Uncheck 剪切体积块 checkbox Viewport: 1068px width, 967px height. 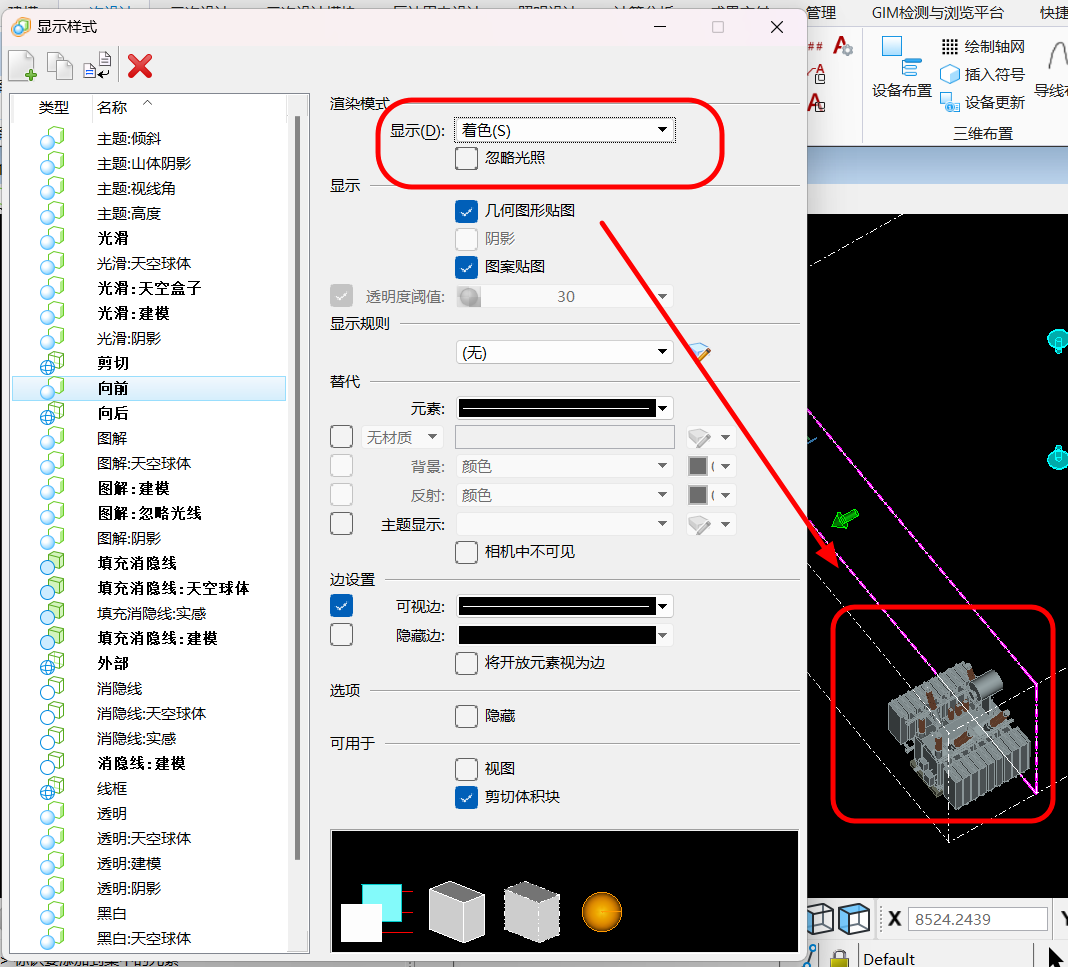click(466, 797)
